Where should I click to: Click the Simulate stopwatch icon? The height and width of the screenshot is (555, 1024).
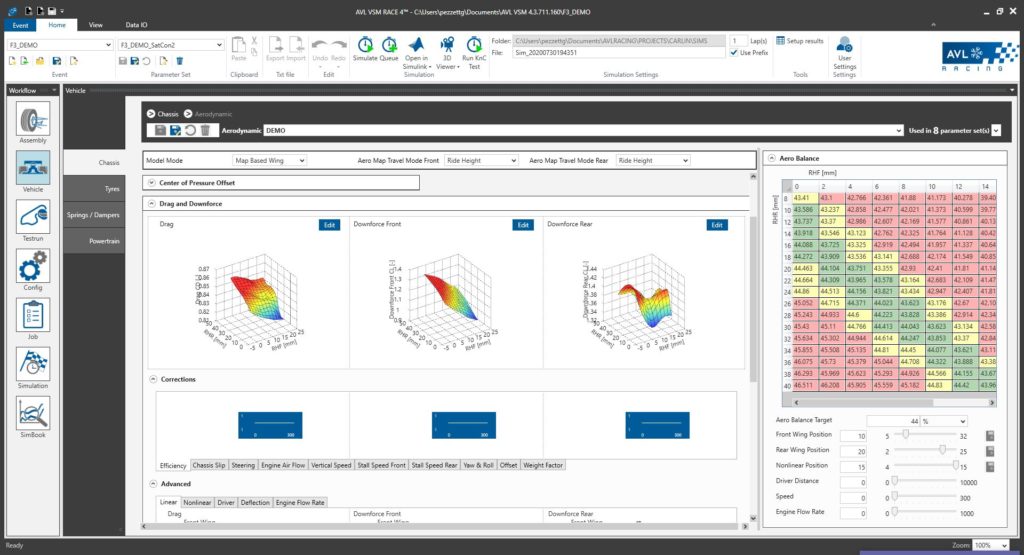(365, 44)
